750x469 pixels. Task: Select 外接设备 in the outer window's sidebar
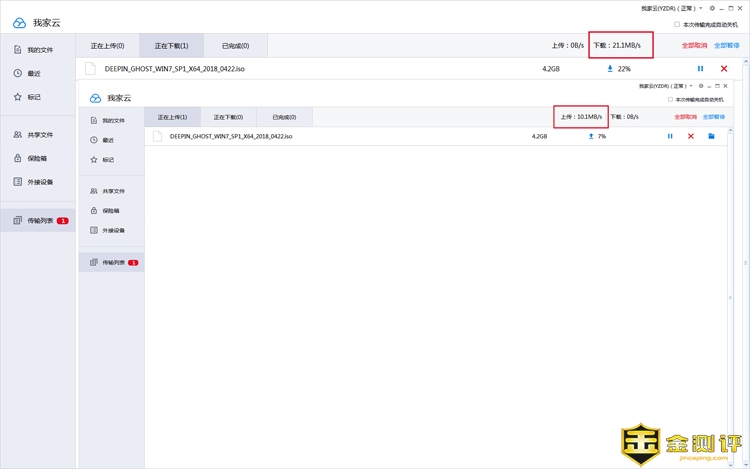point(40,182)
